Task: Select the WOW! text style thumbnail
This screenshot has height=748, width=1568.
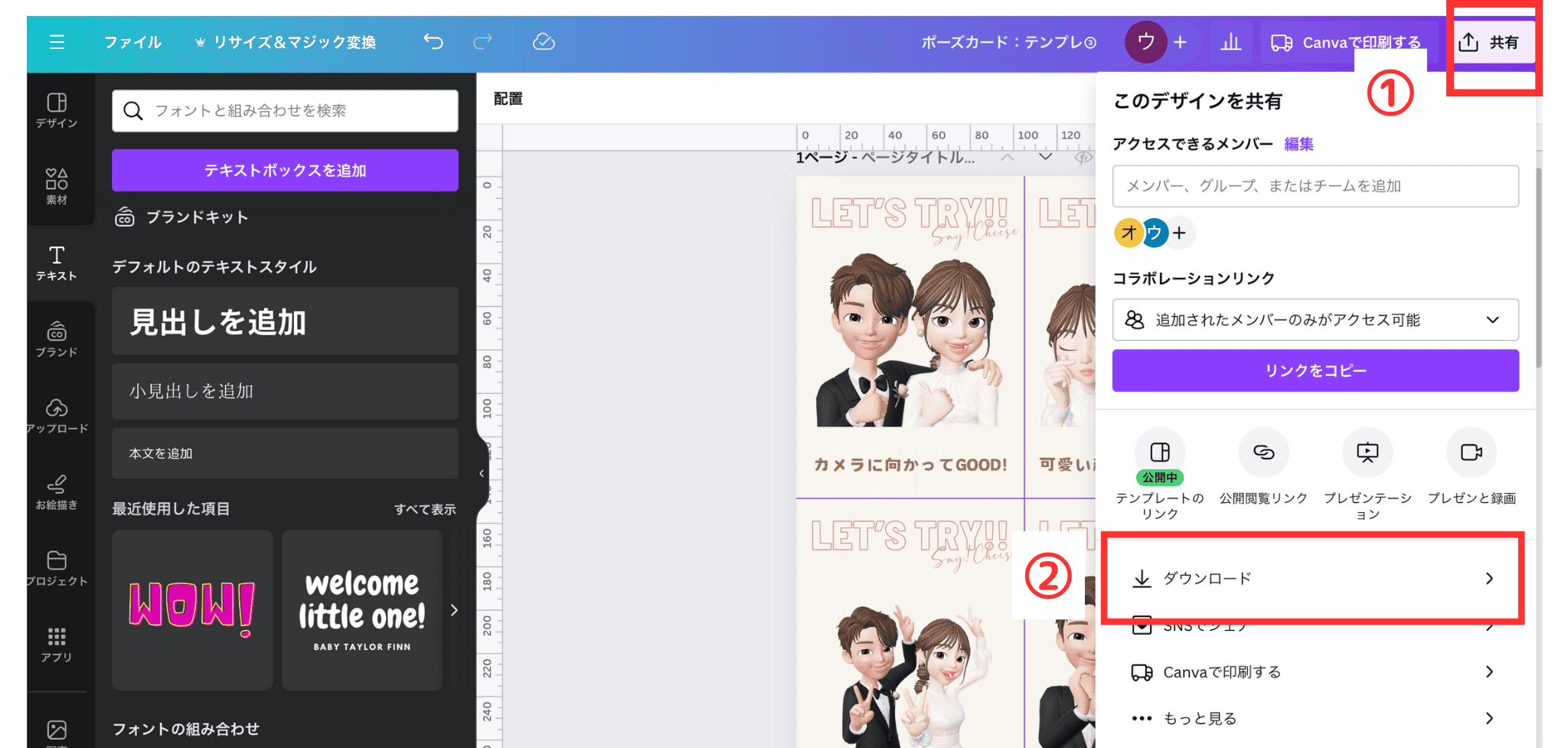Action: (192, 609)
